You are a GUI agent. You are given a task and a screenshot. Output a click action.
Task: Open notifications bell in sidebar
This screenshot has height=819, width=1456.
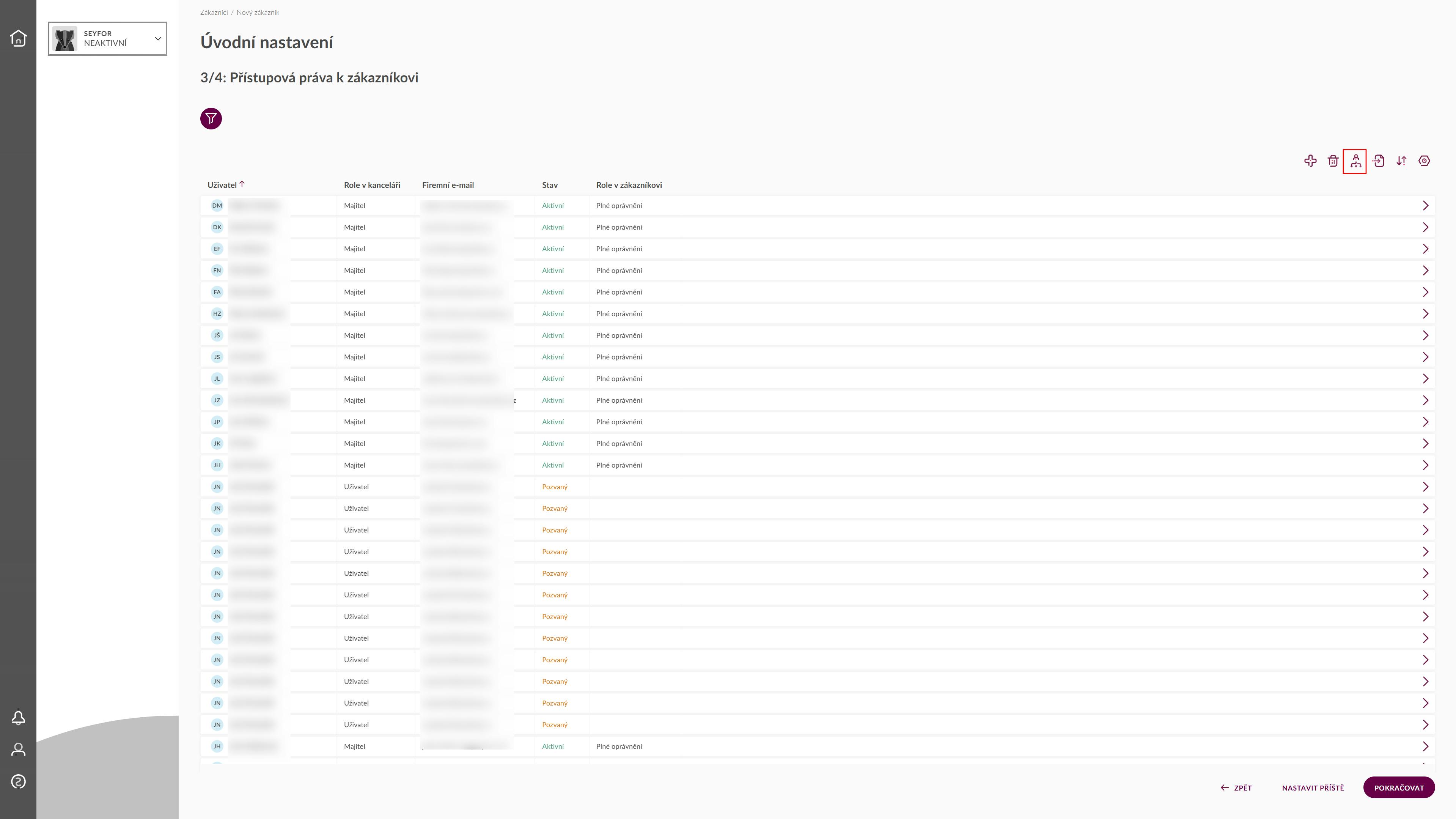(18, 718)
